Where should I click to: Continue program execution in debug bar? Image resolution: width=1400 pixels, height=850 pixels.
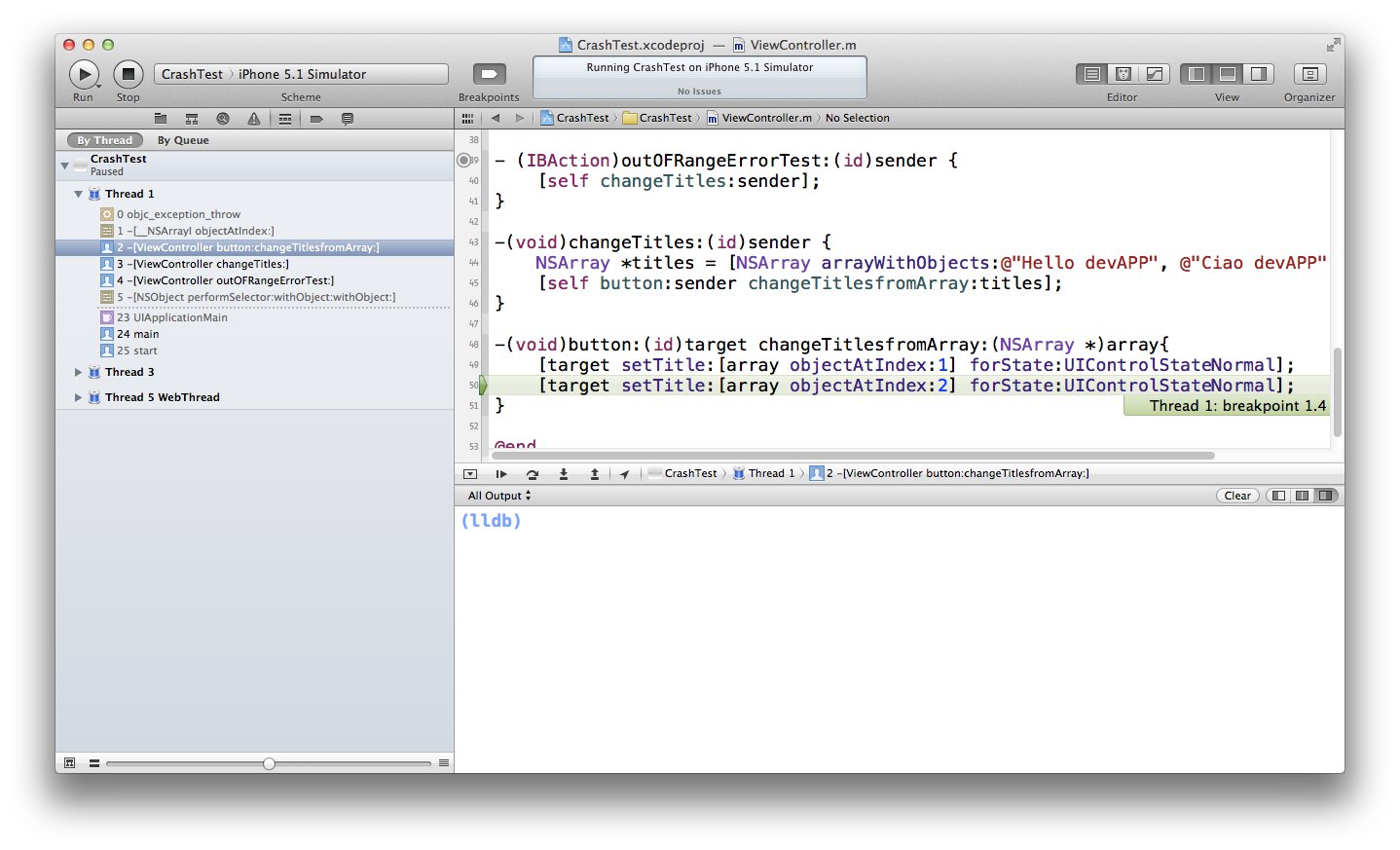click(x=501, y=474)
